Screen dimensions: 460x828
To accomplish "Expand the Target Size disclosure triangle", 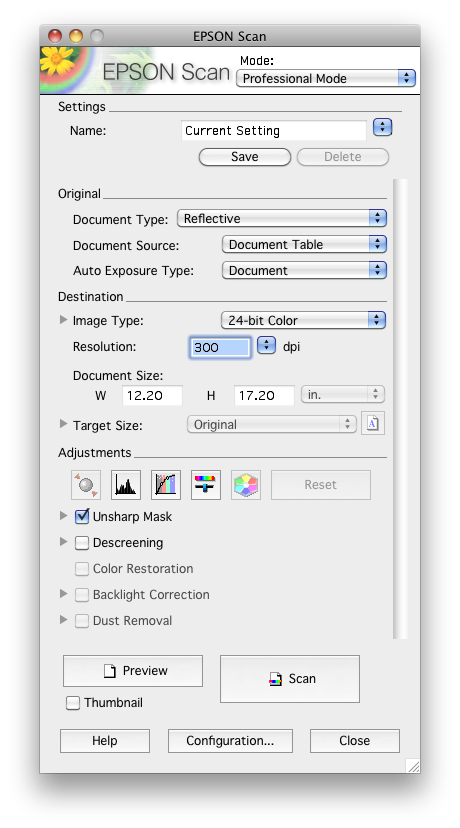I will pos(63,424).
